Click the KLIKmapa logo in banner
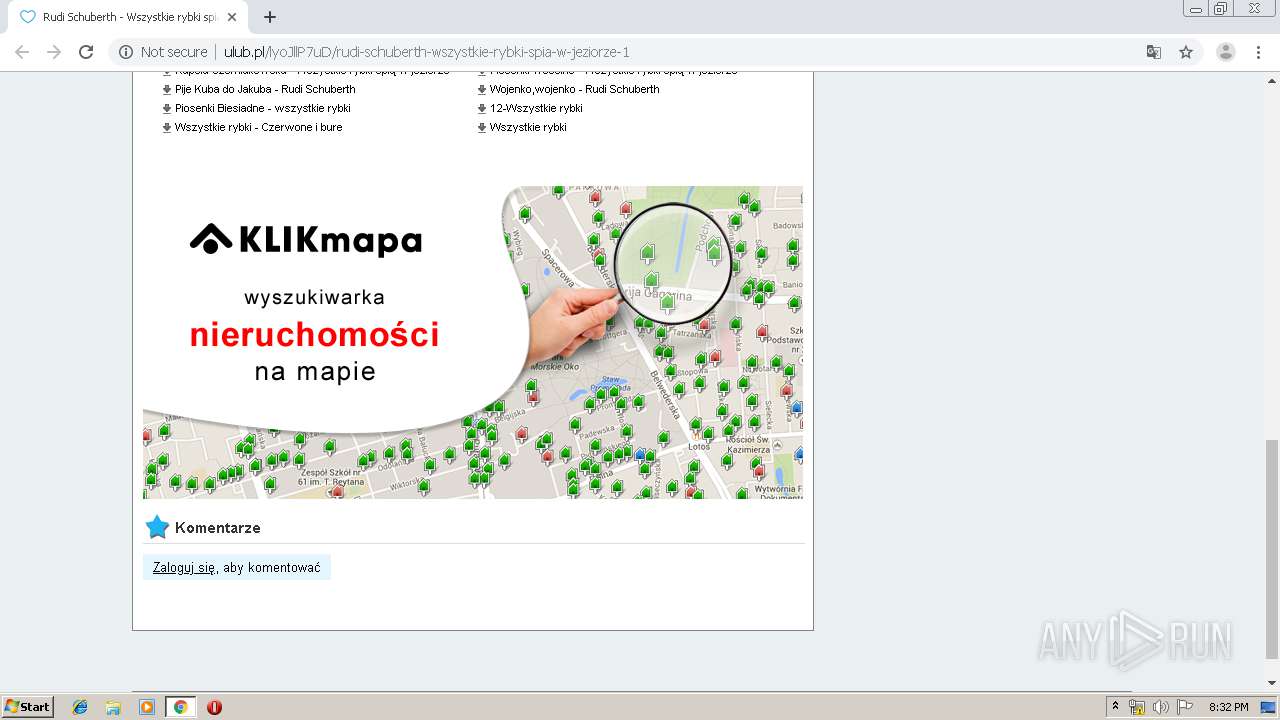 (x=306, y=240)
